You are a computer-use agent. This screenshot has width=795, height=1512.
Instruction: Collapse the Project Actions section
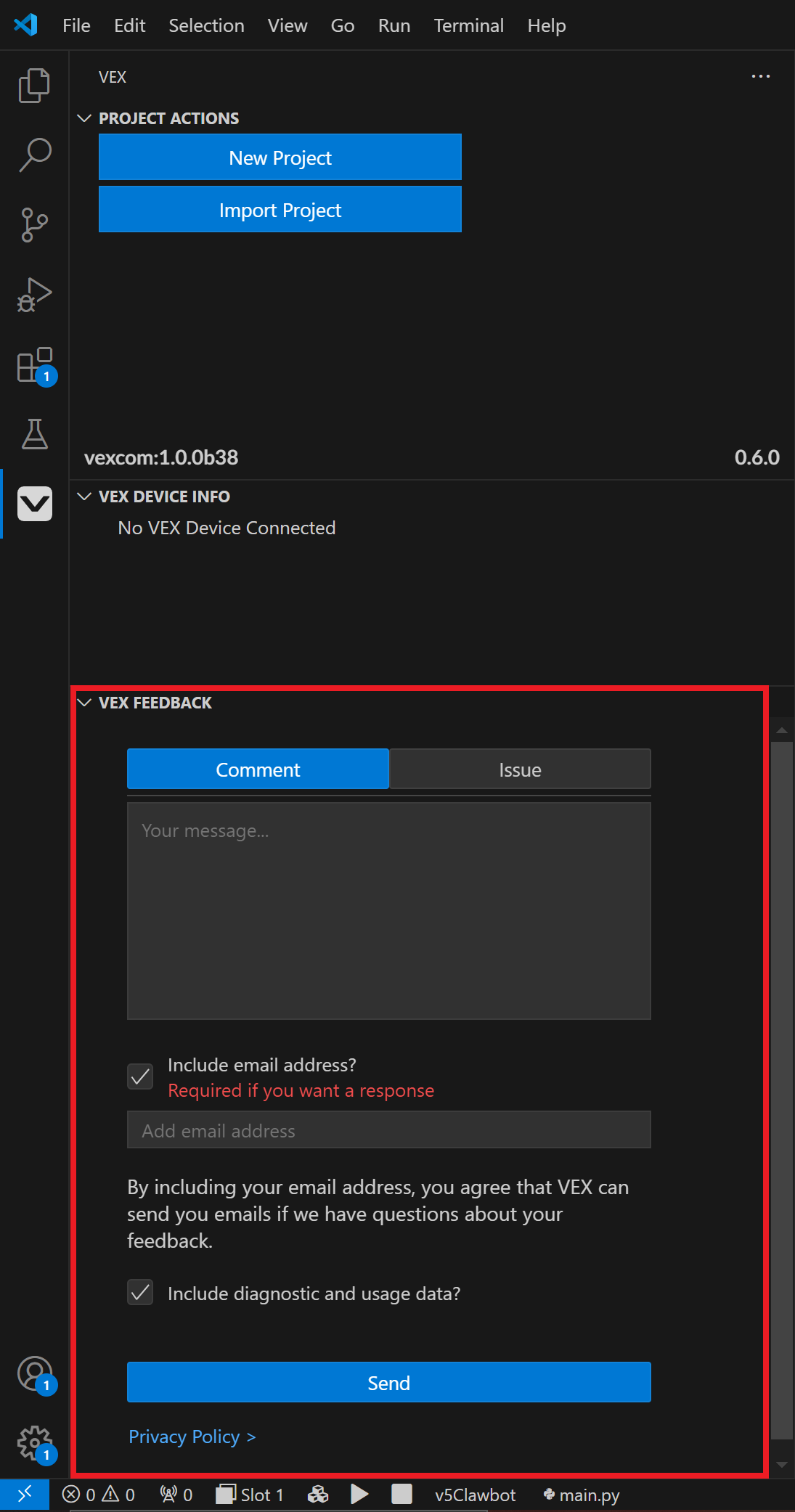[x=84, y=118]
